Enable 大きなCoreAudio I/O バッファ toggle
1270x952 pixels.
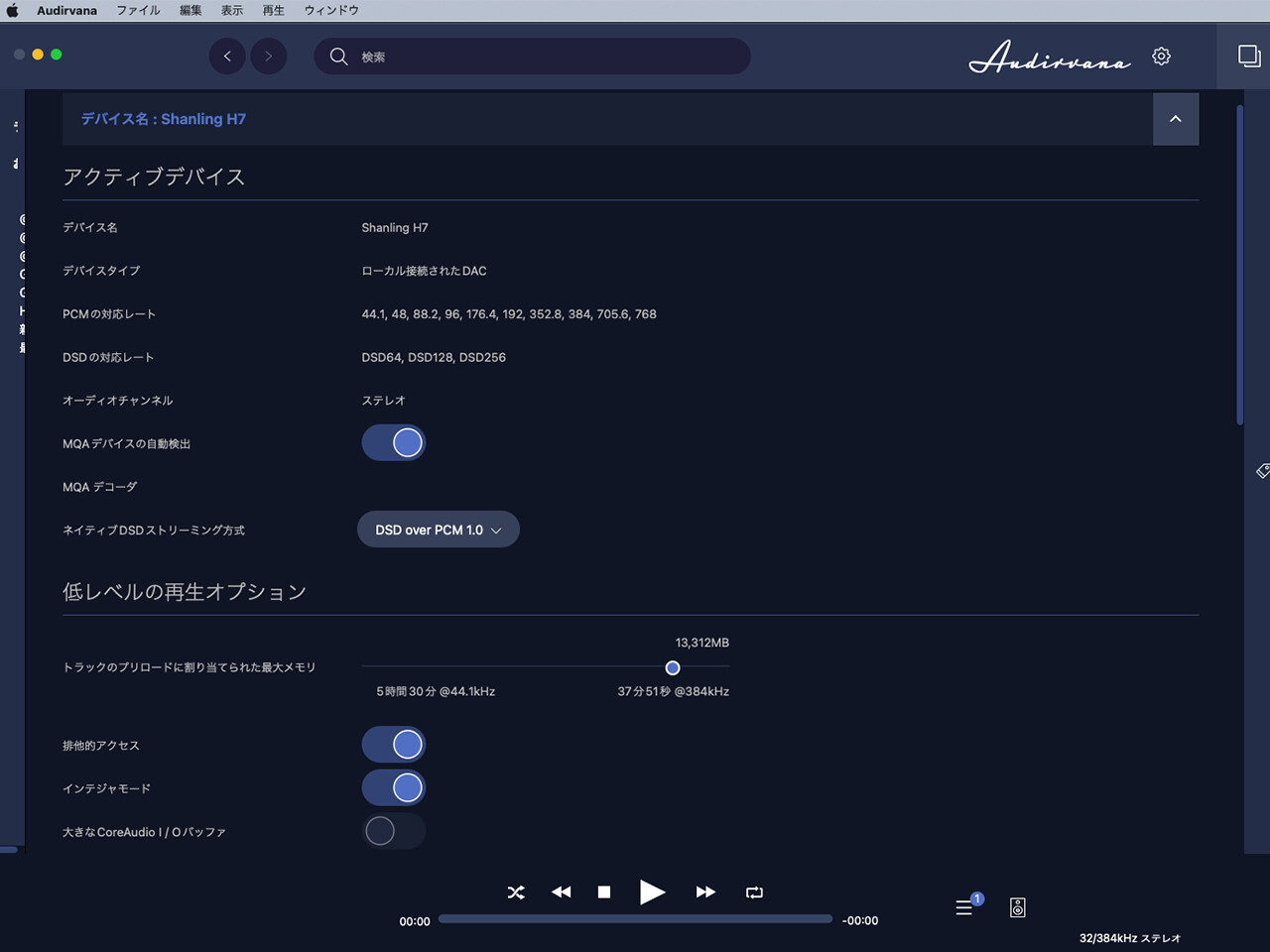394,831
